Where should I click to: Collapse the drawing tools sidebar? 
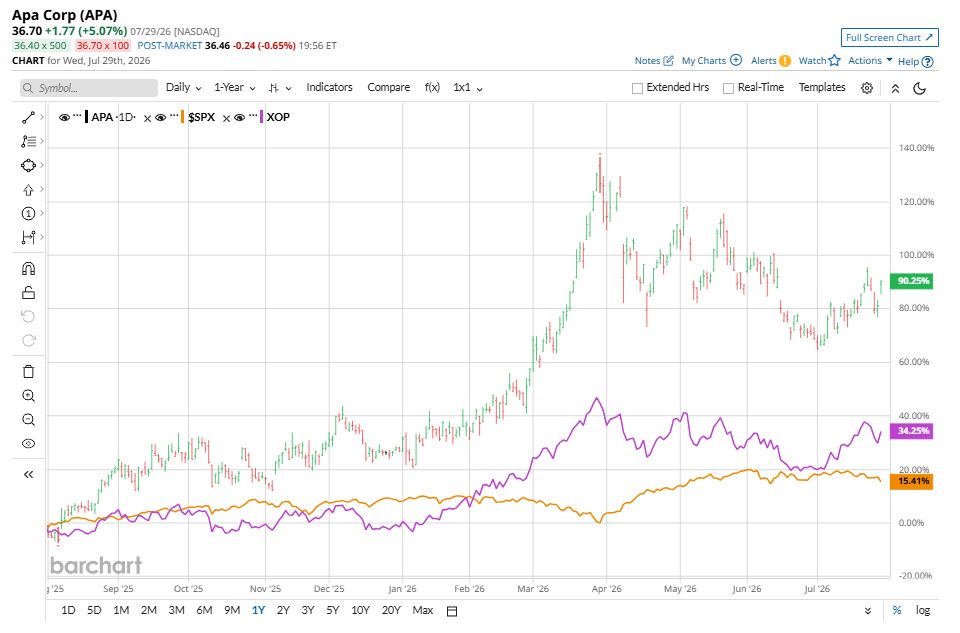(x=28, y=474)
